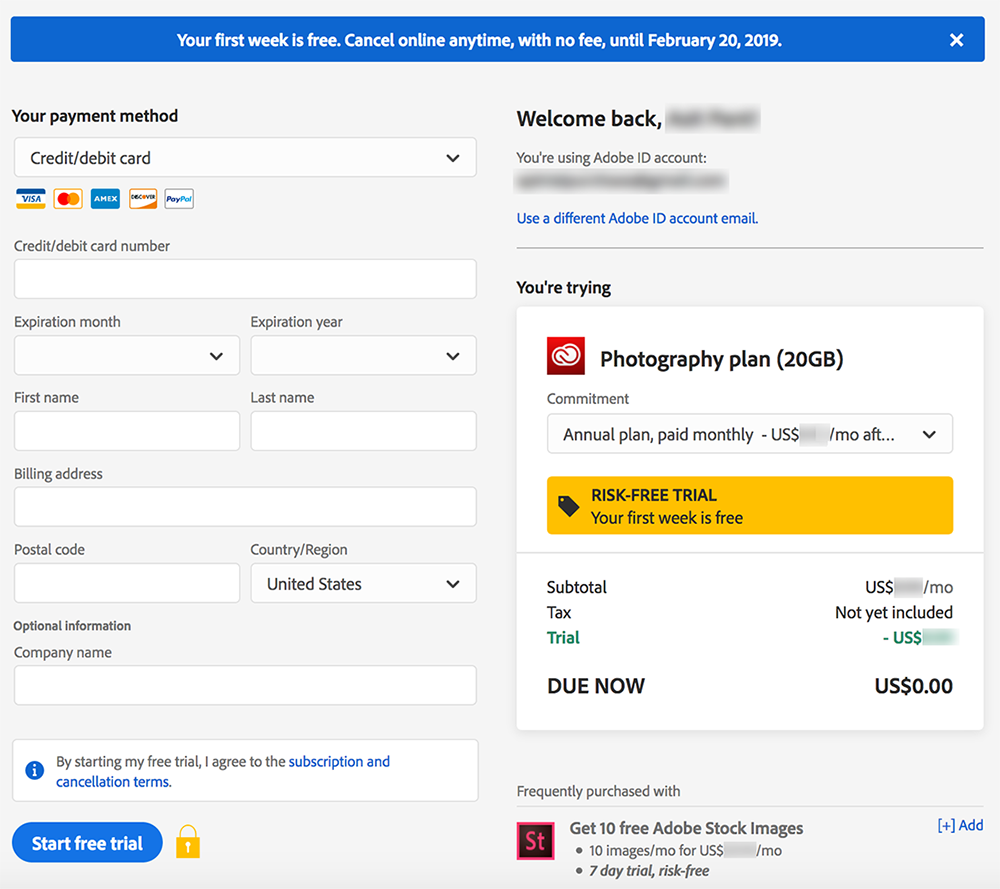This screenshot has width=1000, height=889.
Task: Click 'Get 10 free Adobe Stock Images' heading
Action: point(686,828)
